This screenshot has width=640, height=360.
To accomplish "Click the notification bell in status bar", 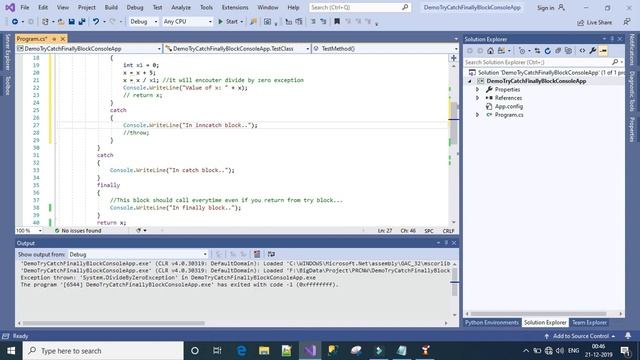I will click(x=628, y=336).
